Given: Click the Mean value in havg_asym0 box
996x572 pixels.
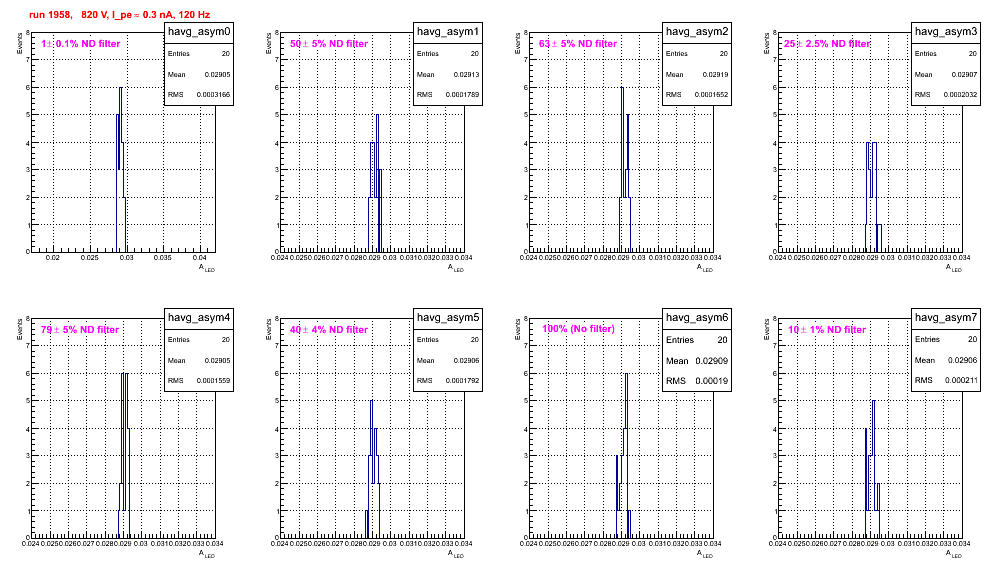Looking at the screenshot, I should [217, 74].
